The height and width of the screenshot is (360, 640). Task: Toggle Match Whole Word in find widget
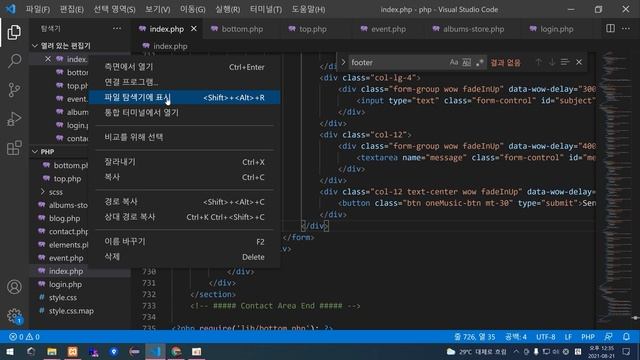coord(467,62)
